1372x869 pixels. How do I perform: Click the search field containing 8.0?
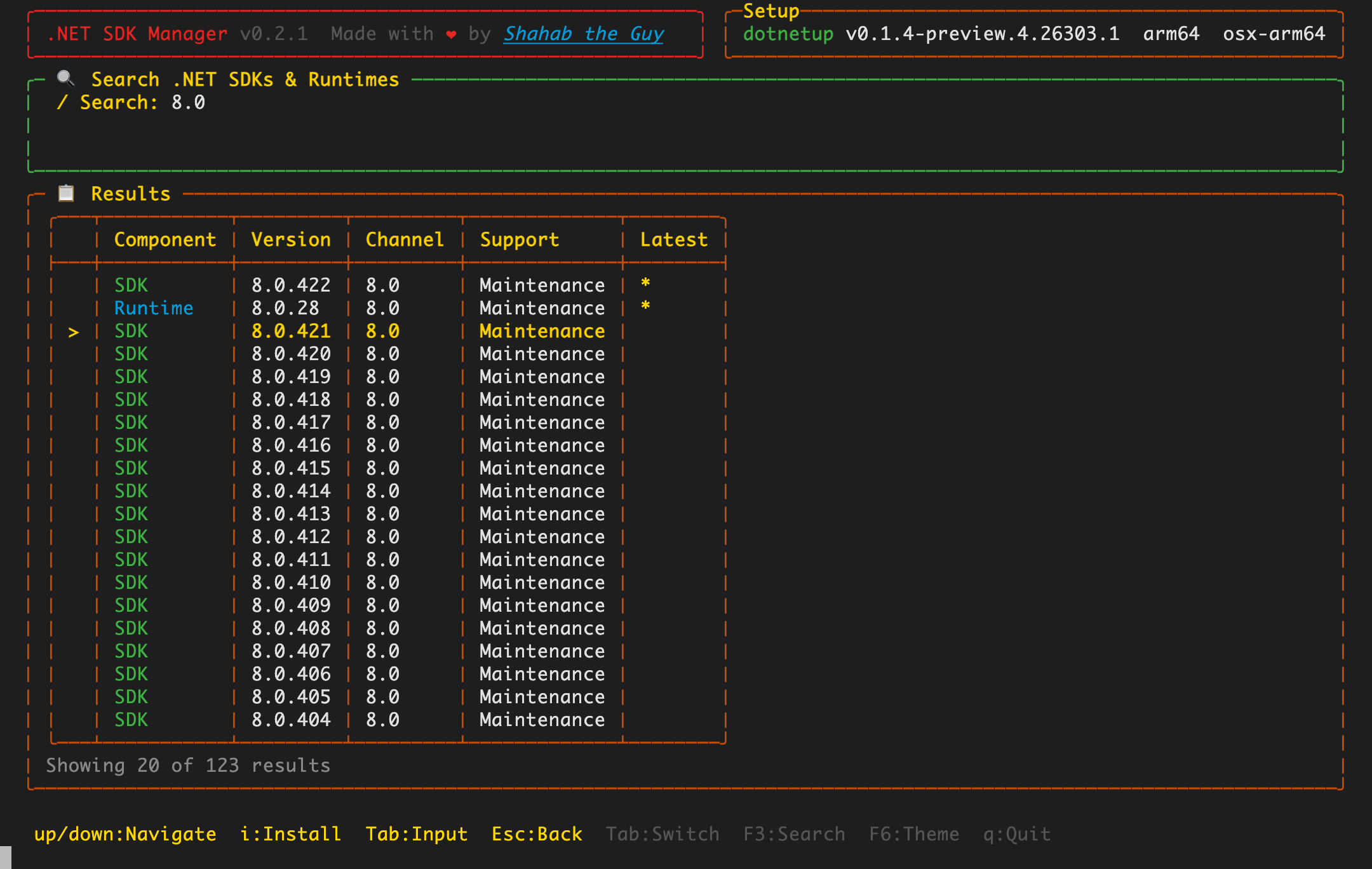coord(188,102)
